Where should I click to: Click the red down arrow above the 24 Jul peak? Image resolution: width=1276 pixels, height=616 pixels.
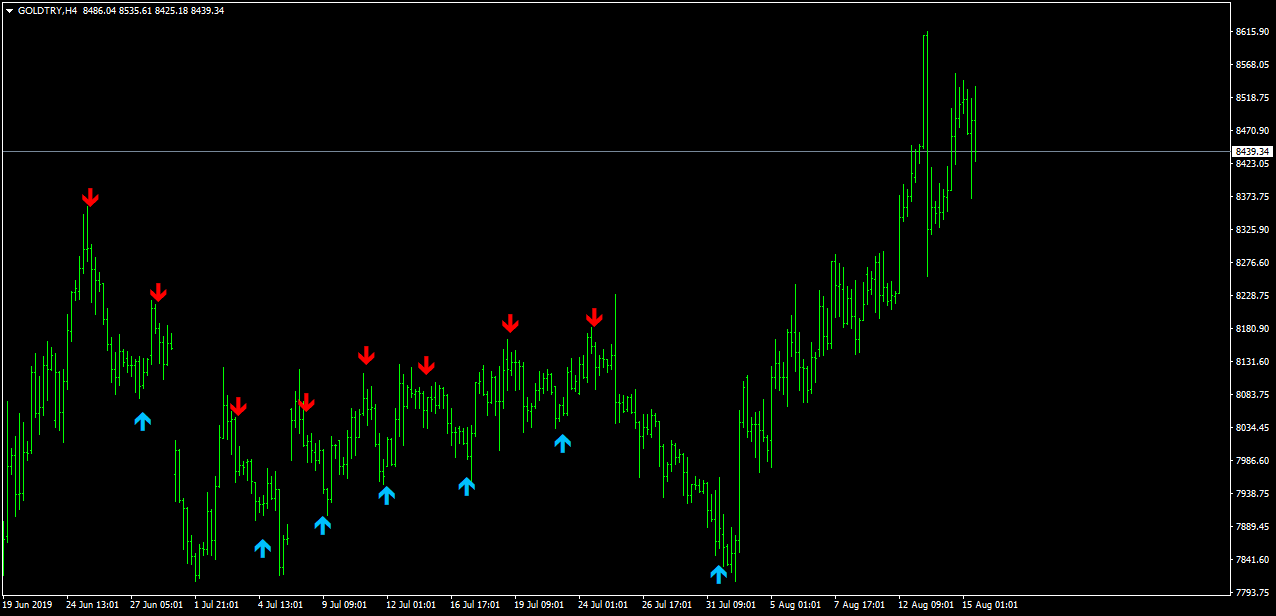tap(594, 317)
